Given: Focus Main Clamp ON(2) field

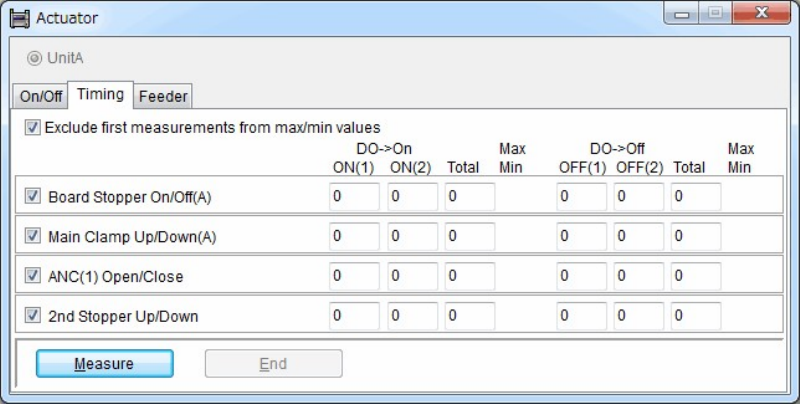Looking at the screenshot, I should click(x=412, y=237).
